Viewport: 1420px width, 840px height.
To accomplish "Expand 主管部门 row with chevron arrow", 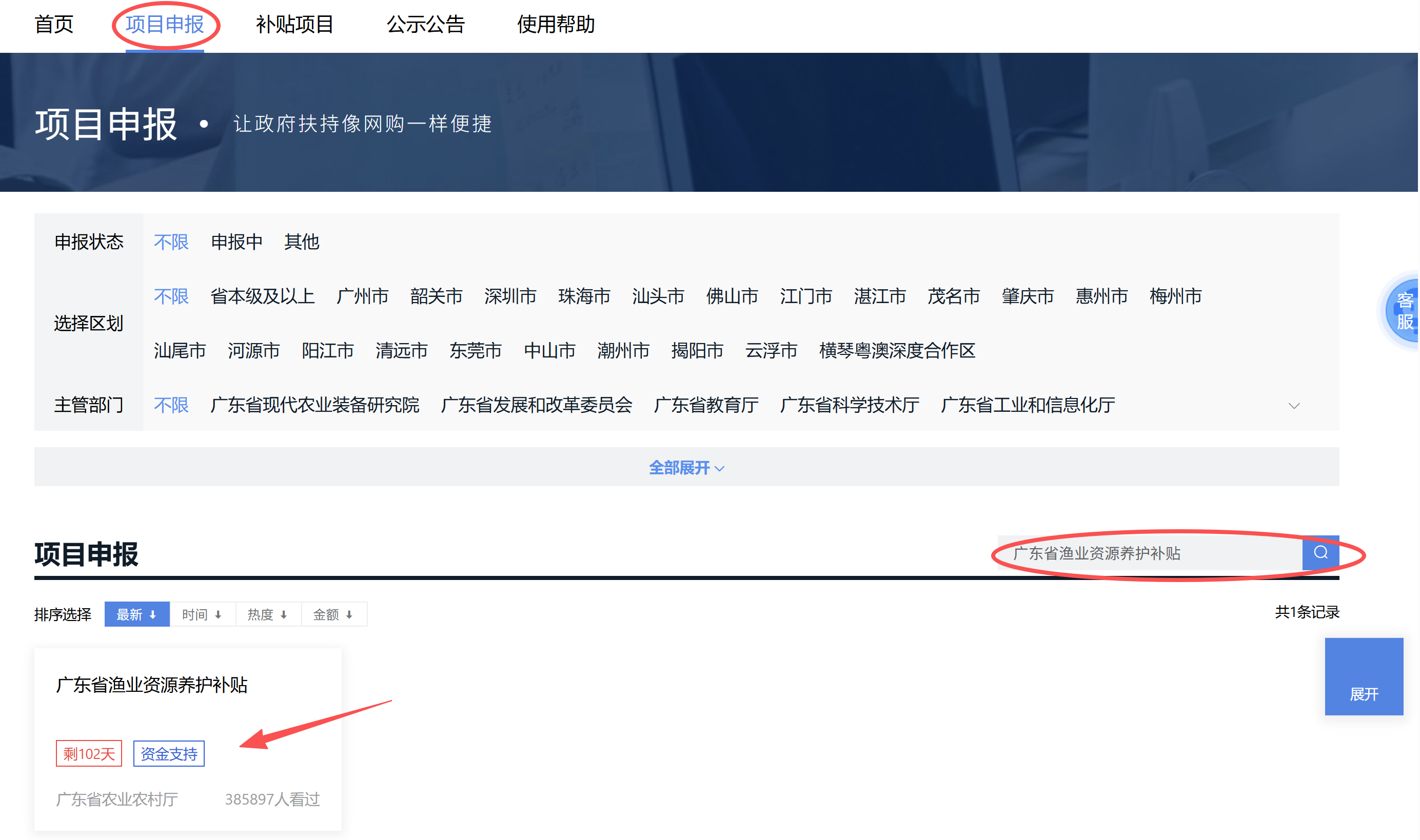I will [x=1293, y=406].
